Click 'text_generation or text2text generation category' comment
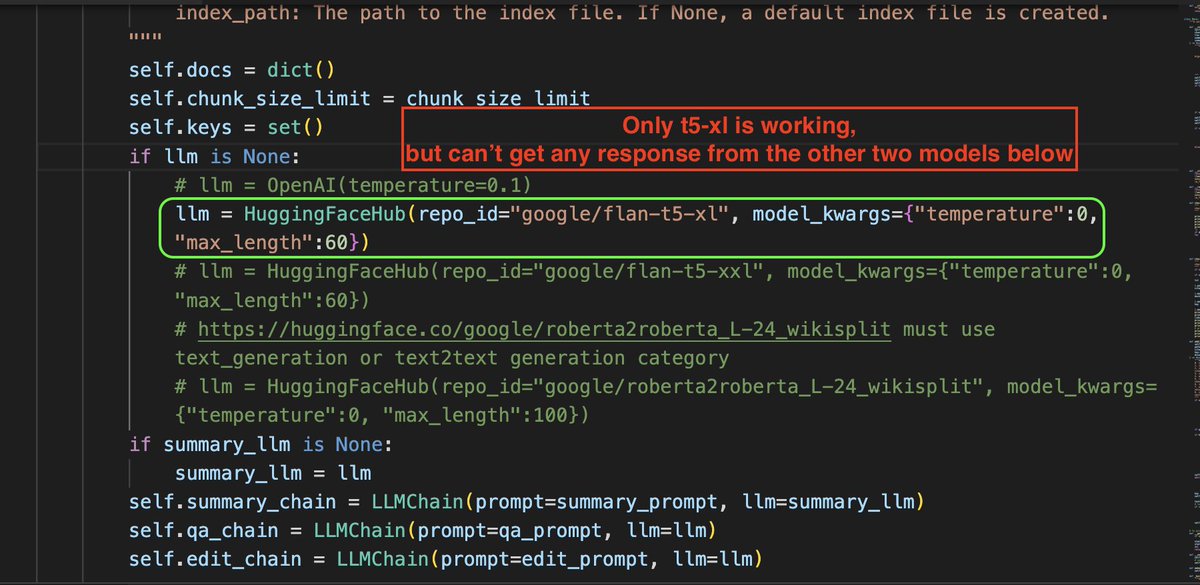1200x585 pixels. (452, 358)
